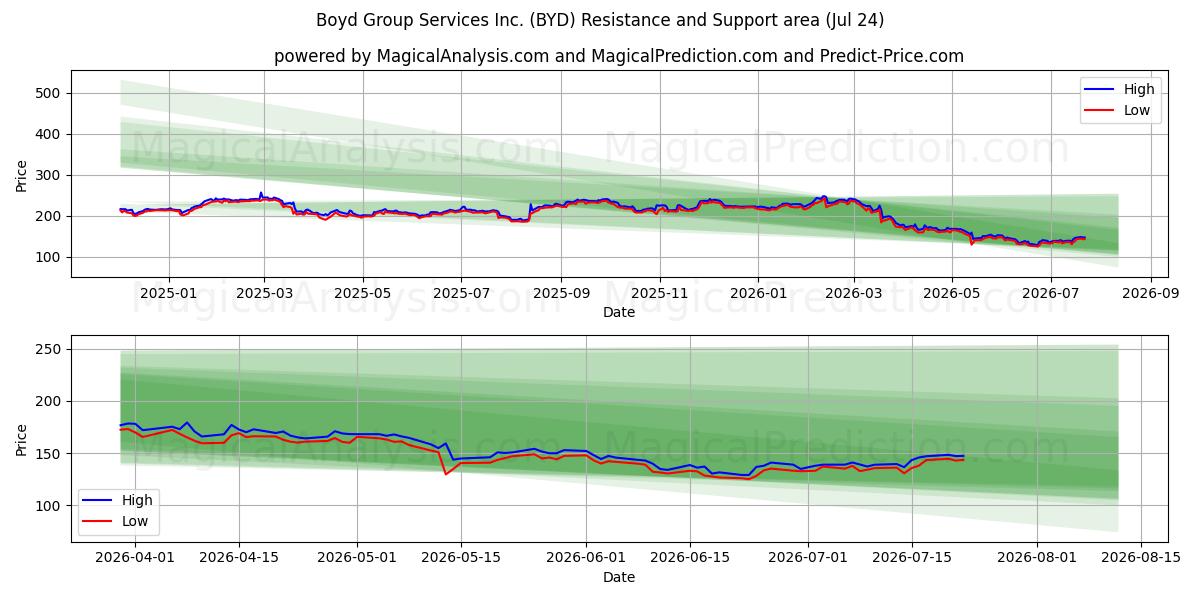Click the '400' price tick on top chart
The height and width of the screenshot is (600, 1200).
pyautogui.click(x=50, y=134)
